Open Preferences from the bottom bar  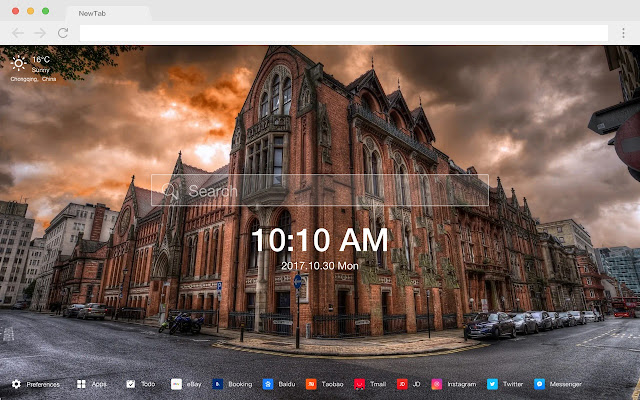coord(43,384)
